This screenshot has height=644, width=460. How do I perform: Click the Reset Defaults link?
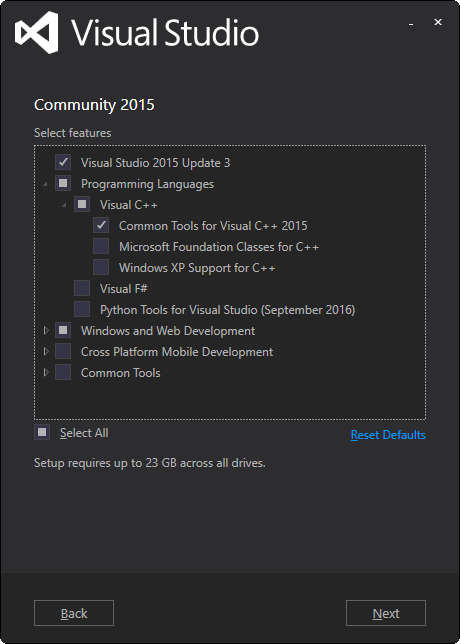tap(388, 435)
